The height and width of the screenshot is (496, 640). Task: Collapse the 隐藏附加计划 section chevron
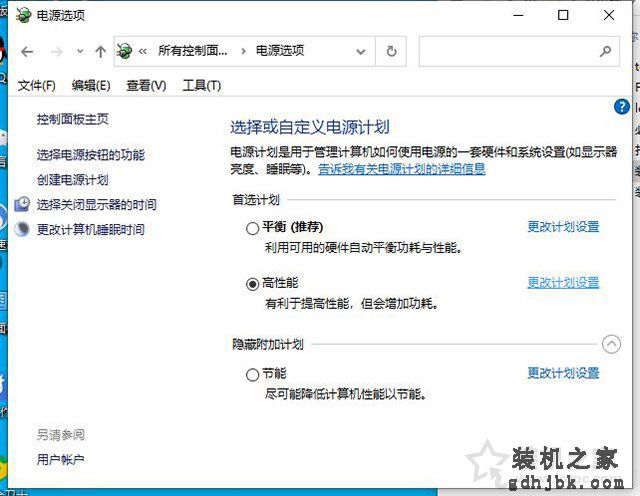coord(611,344)
